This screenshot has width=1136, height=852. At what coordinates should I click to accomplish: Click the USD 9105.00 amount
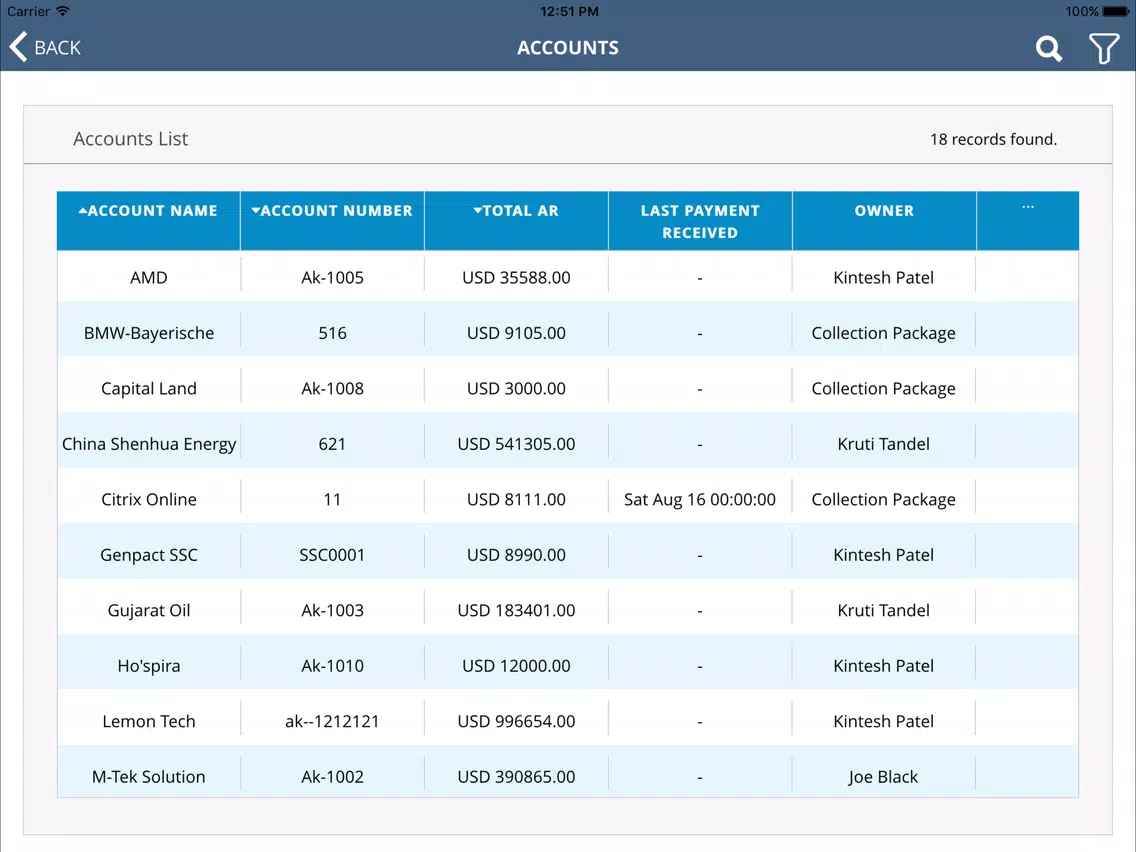517,333
